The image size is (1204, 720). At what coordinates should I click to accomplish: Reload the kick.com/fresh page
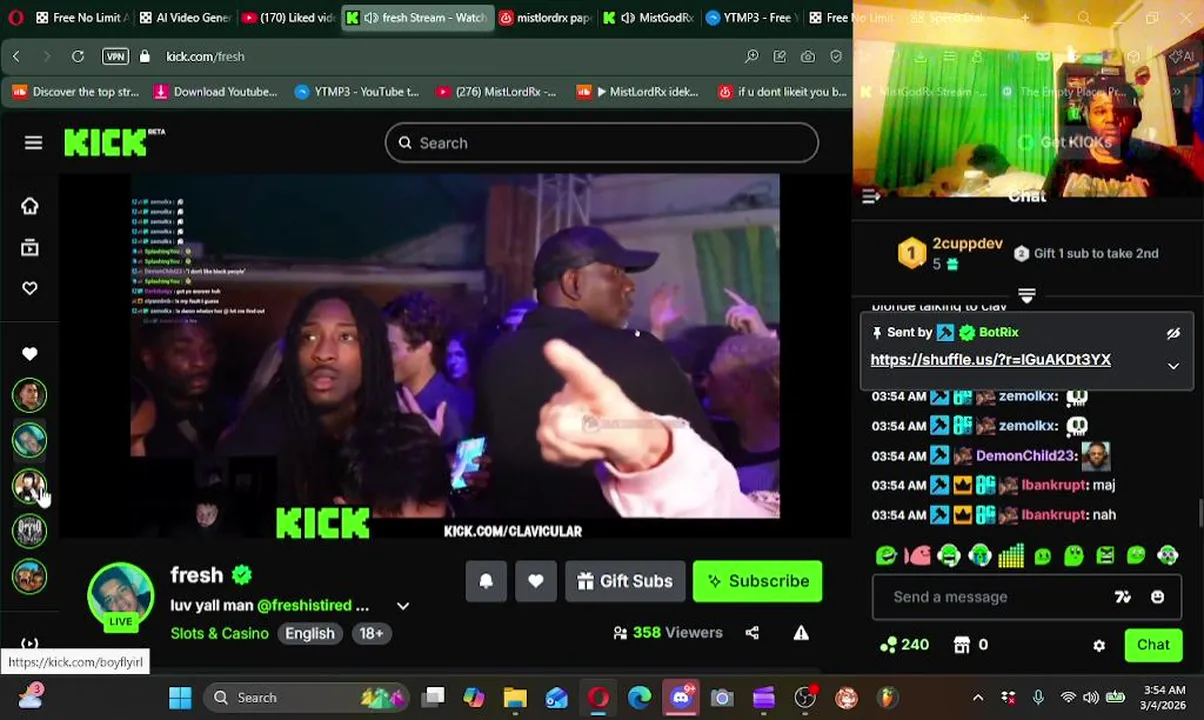tap(77, 57)
